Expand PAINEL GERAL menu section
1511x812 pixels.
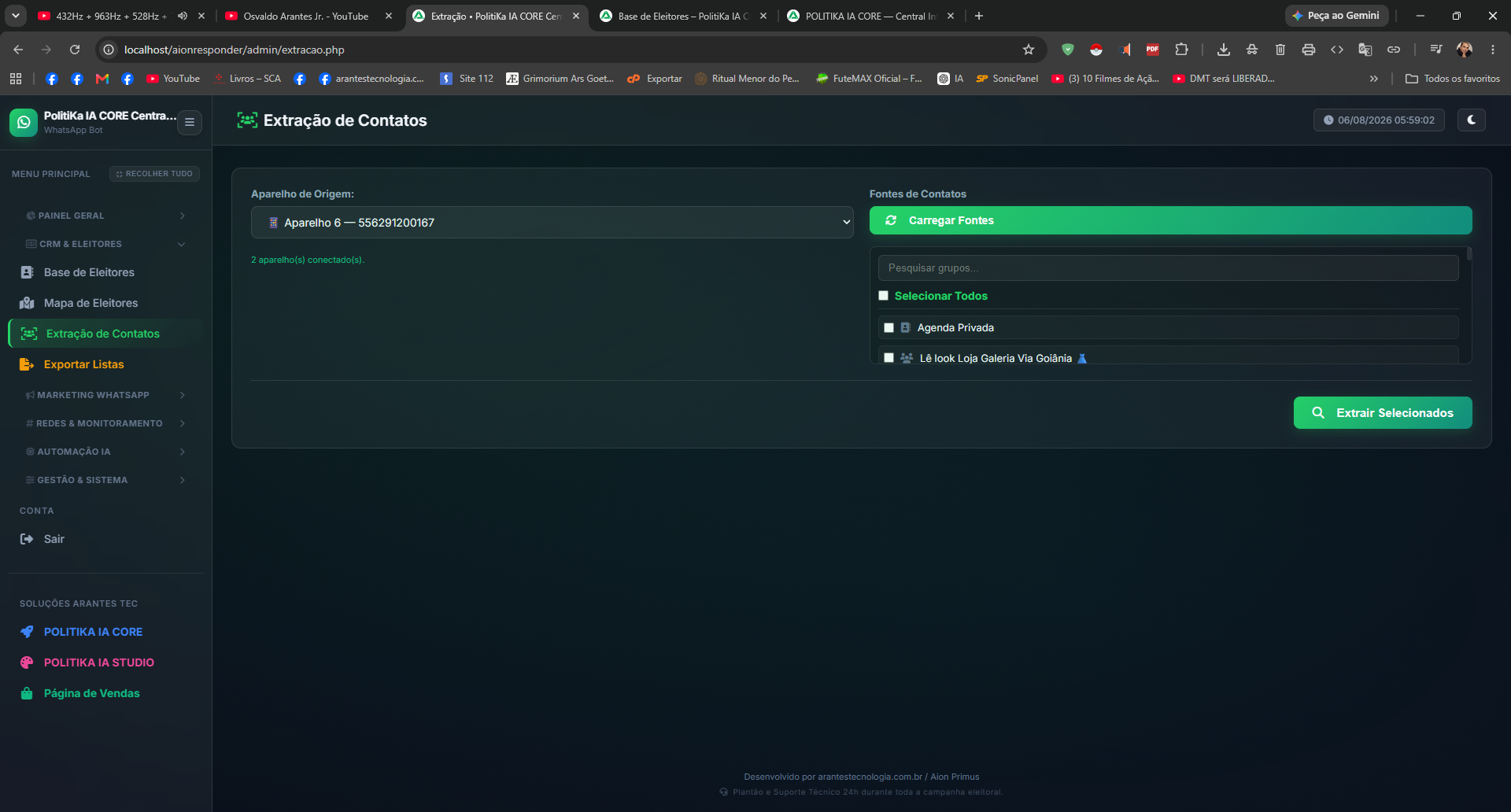click(x=105, y=216)
